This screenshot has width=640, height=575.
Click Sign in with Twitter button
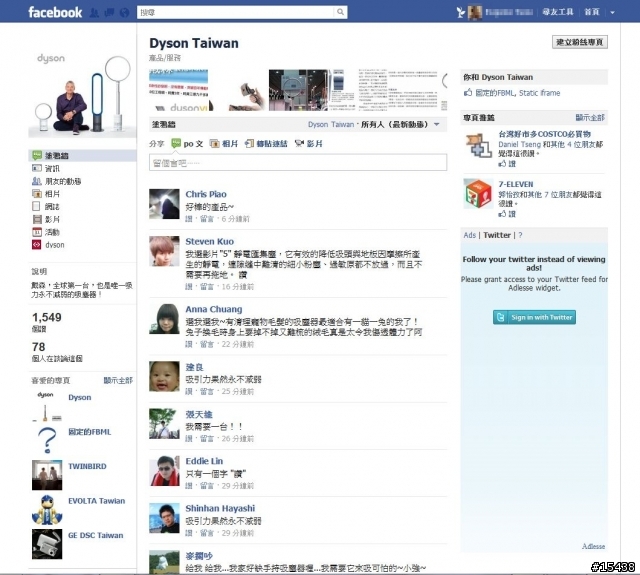[534, 317]
